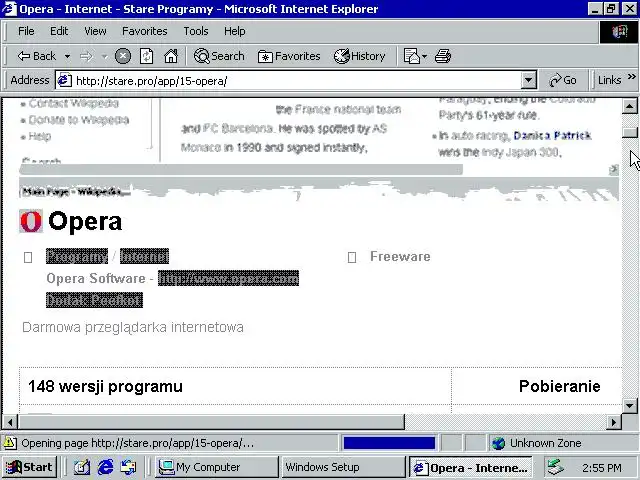The image size is (640, 480).
Task: Click the vertical scrollbar down arrow
Action: point(629,406)
